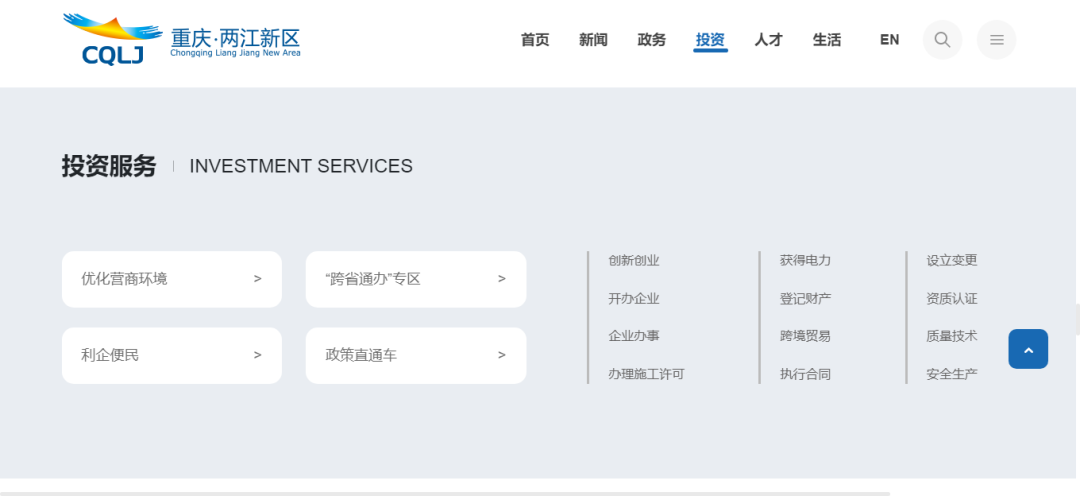Click the 获得电力 link
Image resolution: width=1080 pixels, height=496 pixels.
click(805, 261)
